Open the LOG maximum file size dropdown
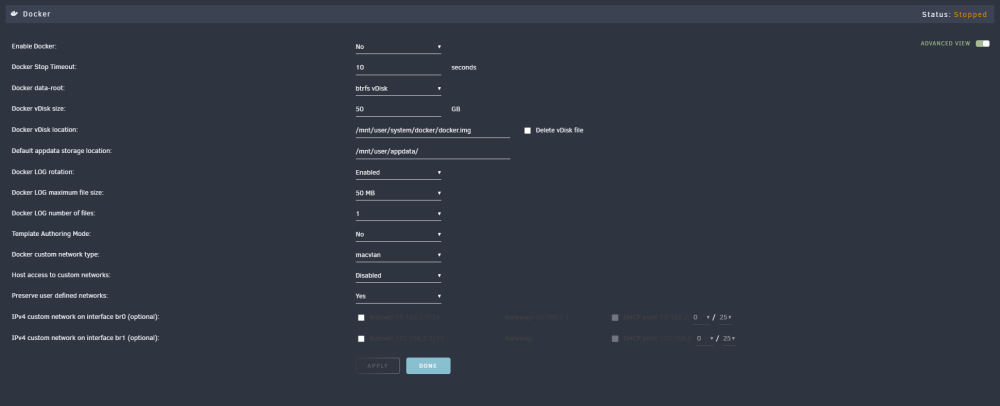 coord(399,192)
